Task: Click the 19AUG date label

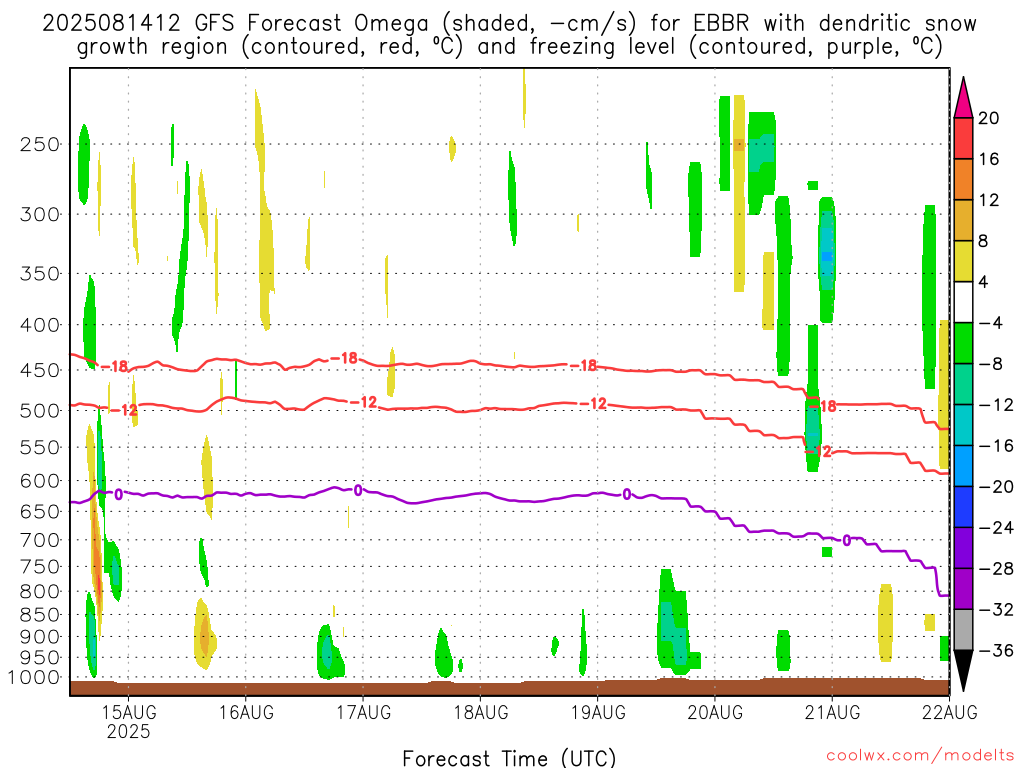Action: pyautogui.click(x=598, y=711)
